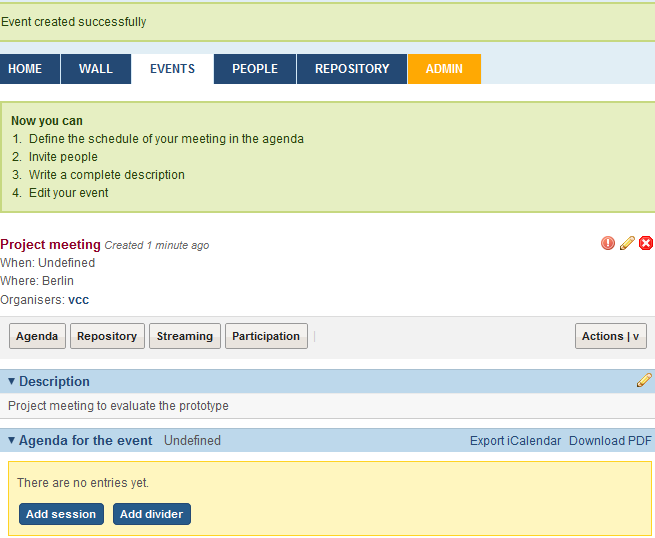Click the red delete event icon
Viewport: 655px width, 538px height.
click(x=646, y=243)
